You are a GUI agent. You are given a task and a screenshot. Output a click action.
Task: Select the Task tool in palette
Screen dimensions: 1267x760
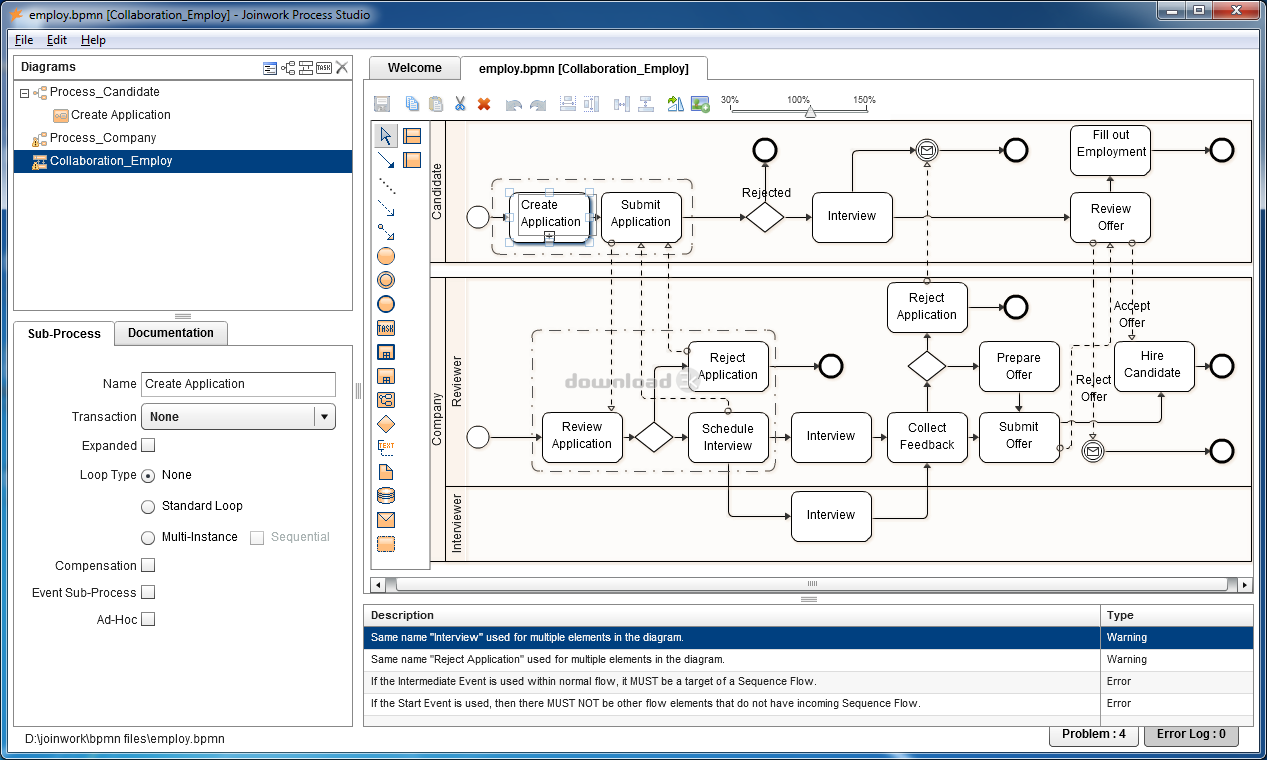386,328
